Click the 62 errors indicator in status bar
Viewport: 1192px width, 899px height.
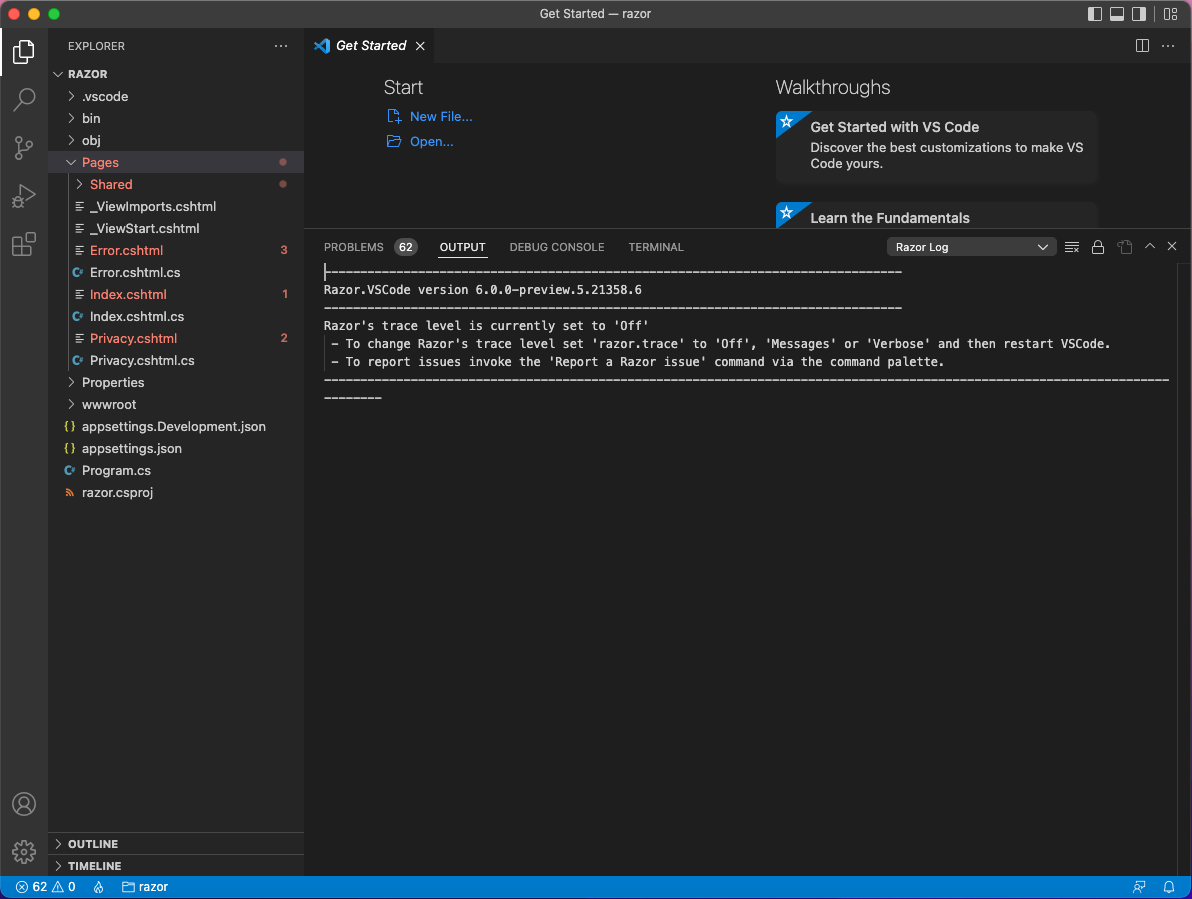coord(37,886)
